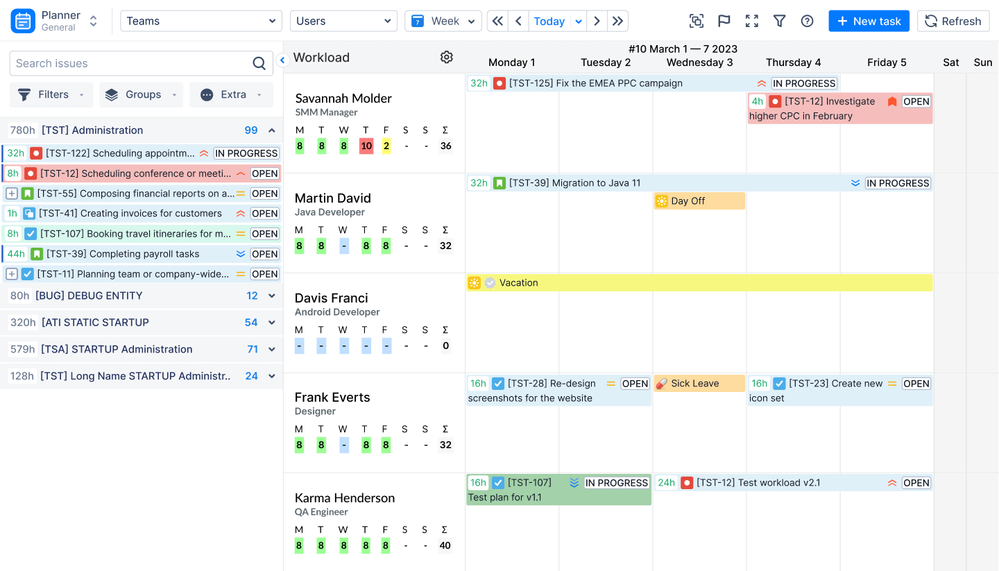Click the TST-107 Booking travel checkbox icon
The image size is (999, 571).
31,234
